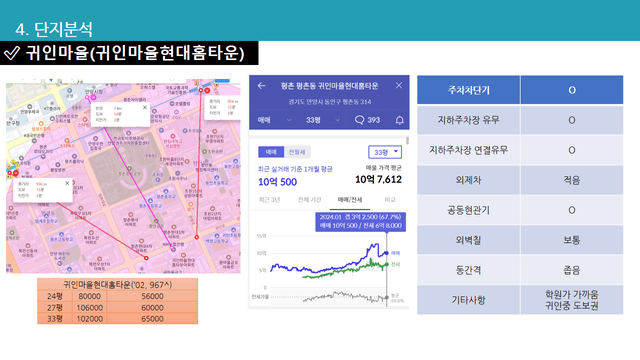Switch to the 전월세 toggle
This screenshot has width=640, height=360.
[x=297, y=152]
